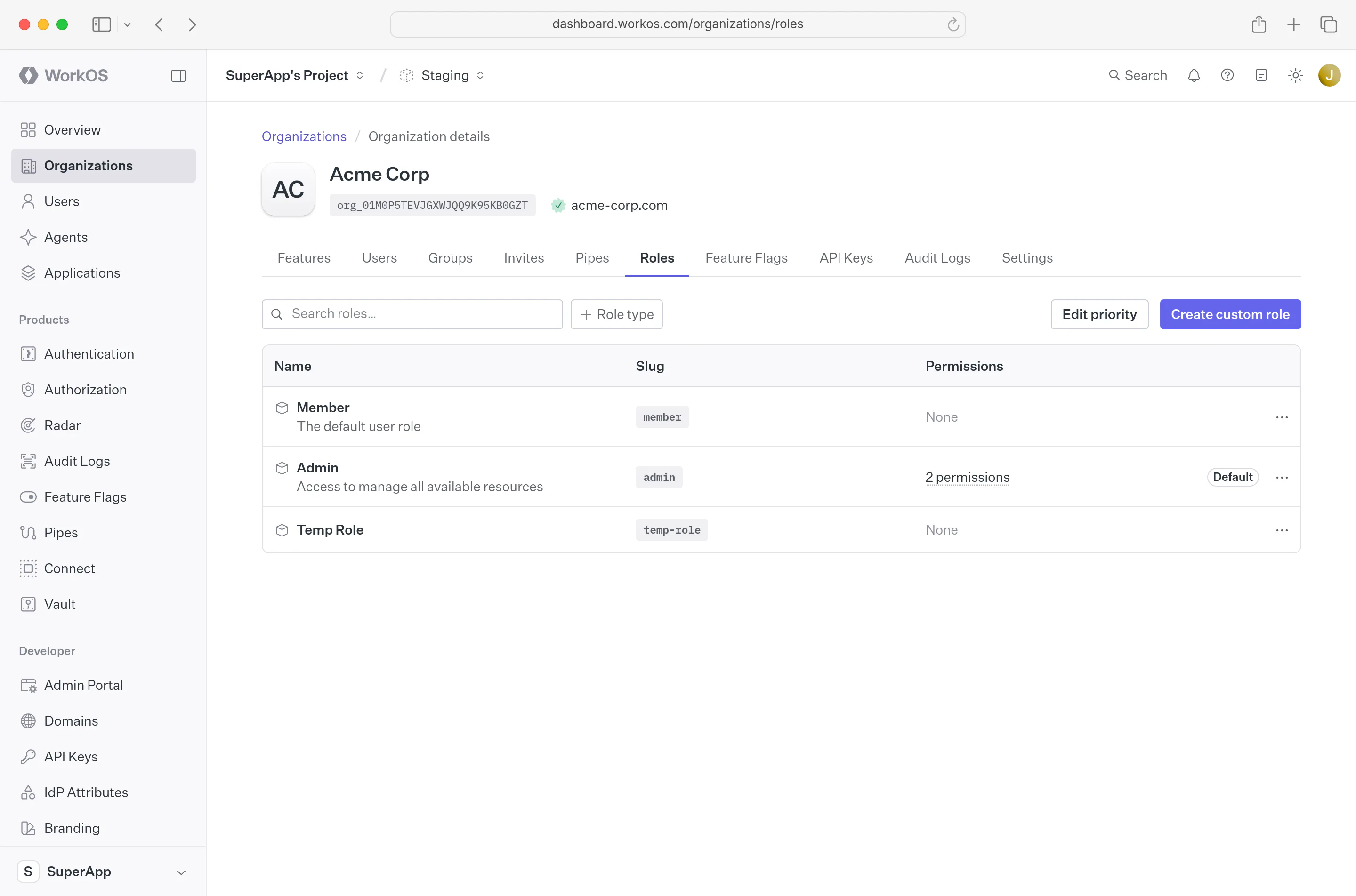Click the Organizations breadcrumb link

point(304,136)
